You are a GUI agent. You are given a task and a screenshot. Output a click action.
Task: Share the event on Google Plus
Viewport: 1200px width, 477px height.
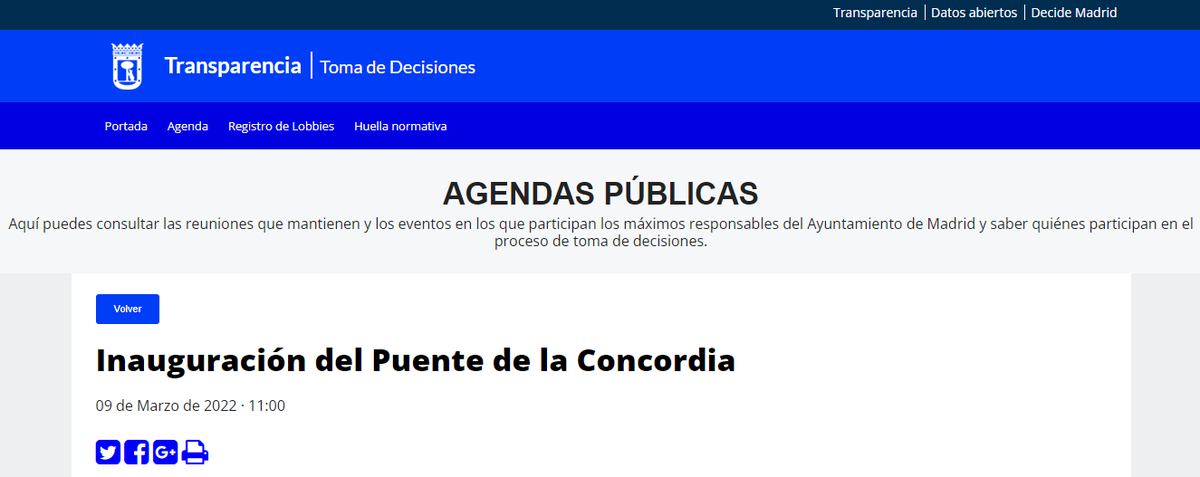click(166, 452)
